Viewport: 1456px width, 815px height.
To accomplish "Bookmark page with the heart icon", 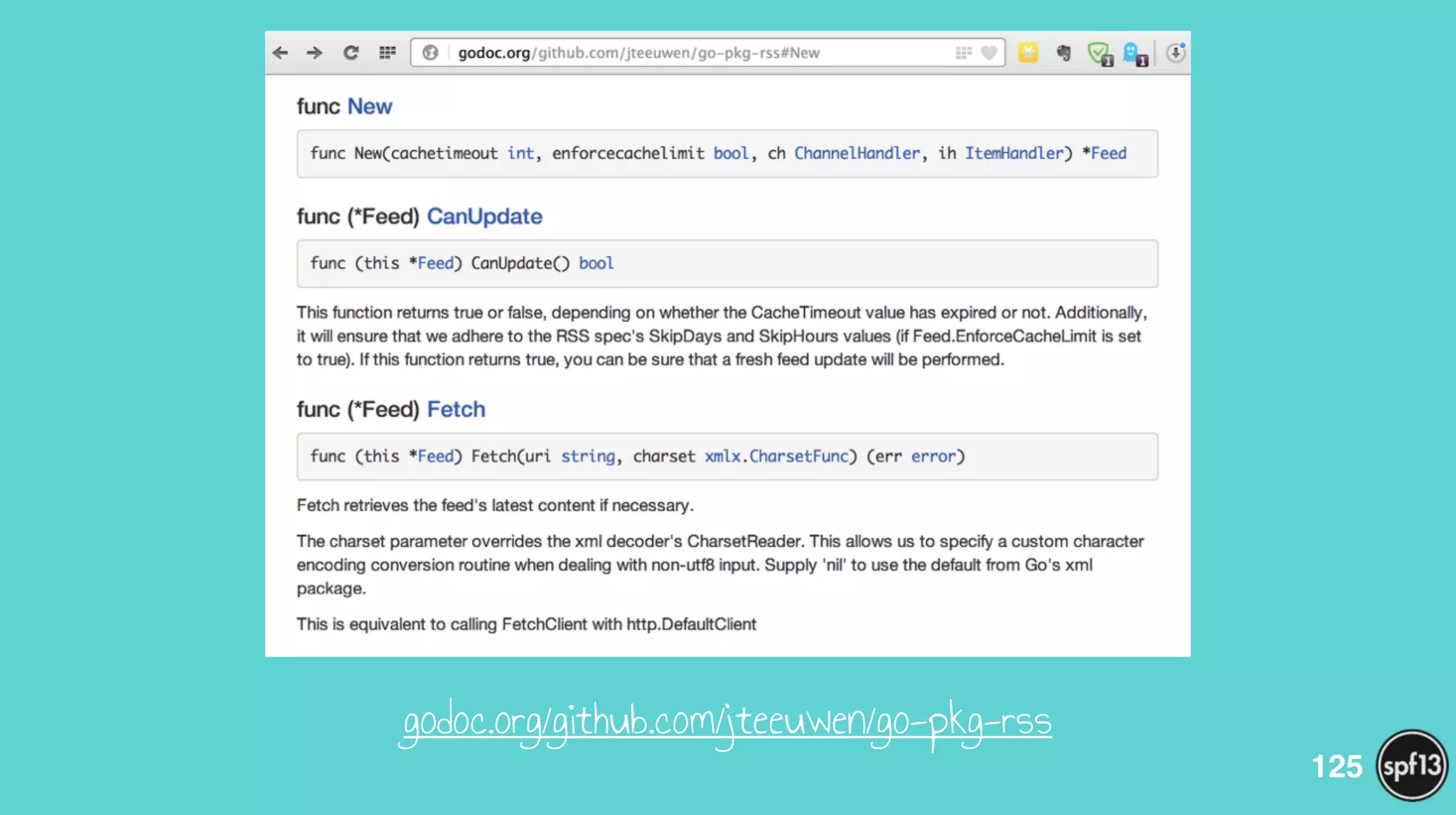I will [x=989, y=53].
